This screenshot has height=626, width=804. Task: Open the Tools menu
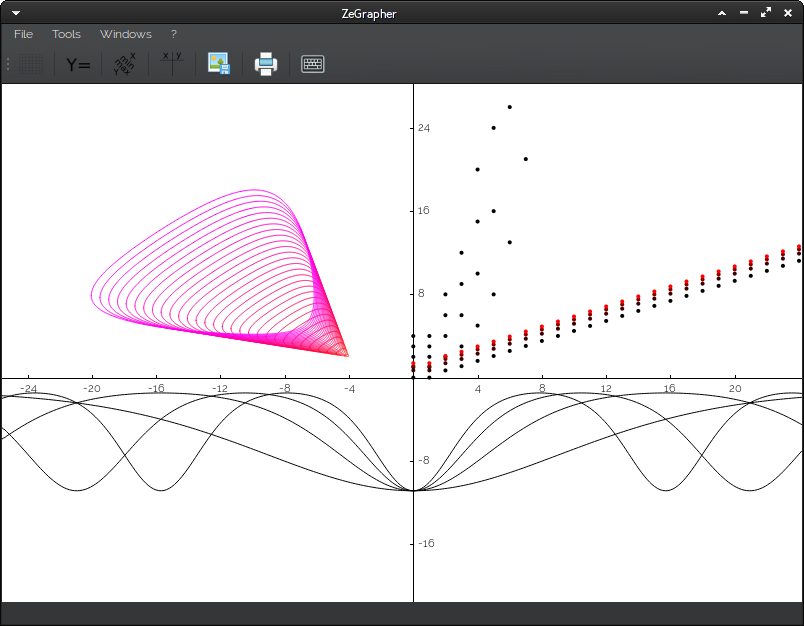[x=66, y=34]
